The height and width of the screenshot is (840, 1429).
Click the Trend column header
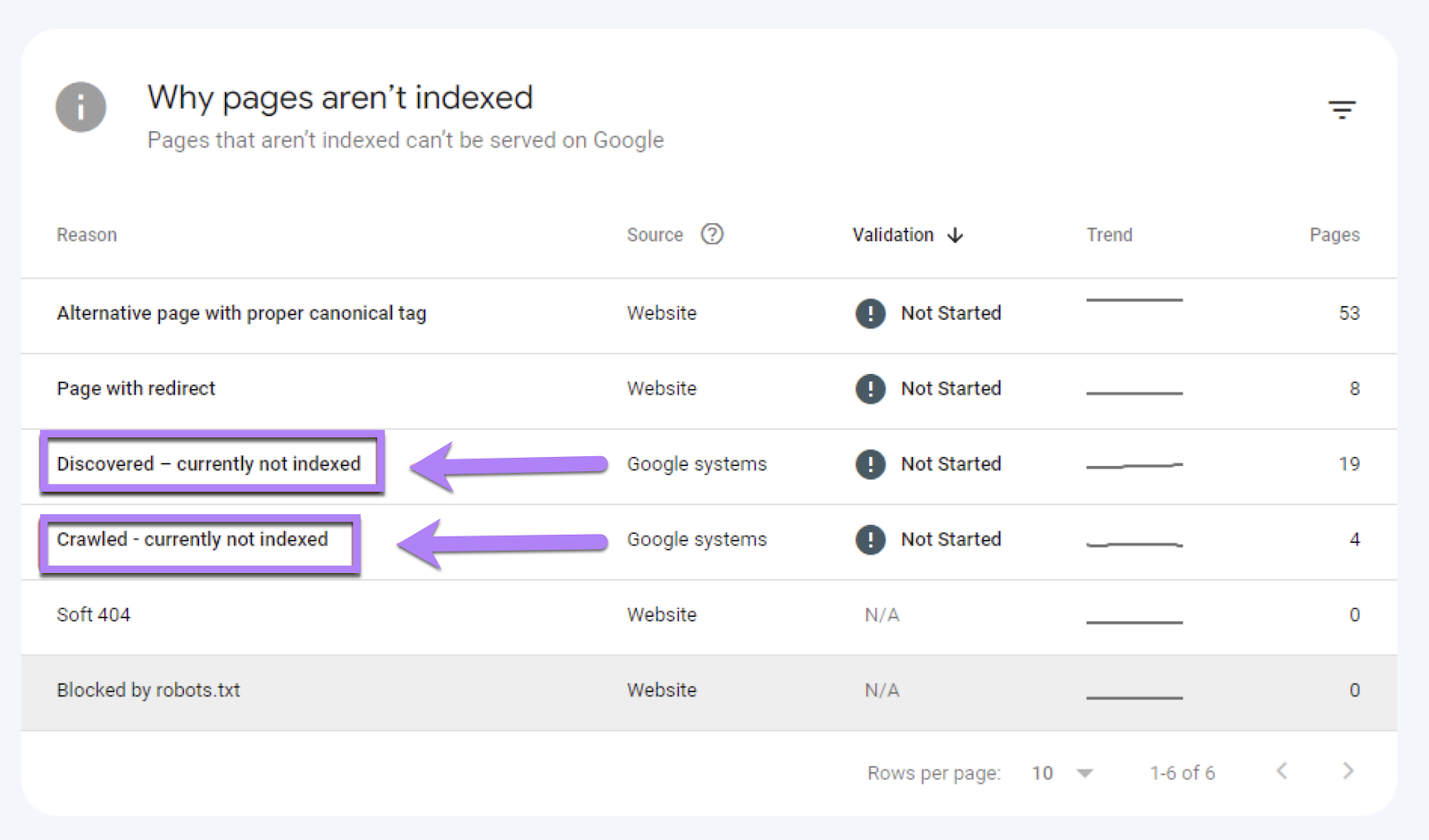1109,235
